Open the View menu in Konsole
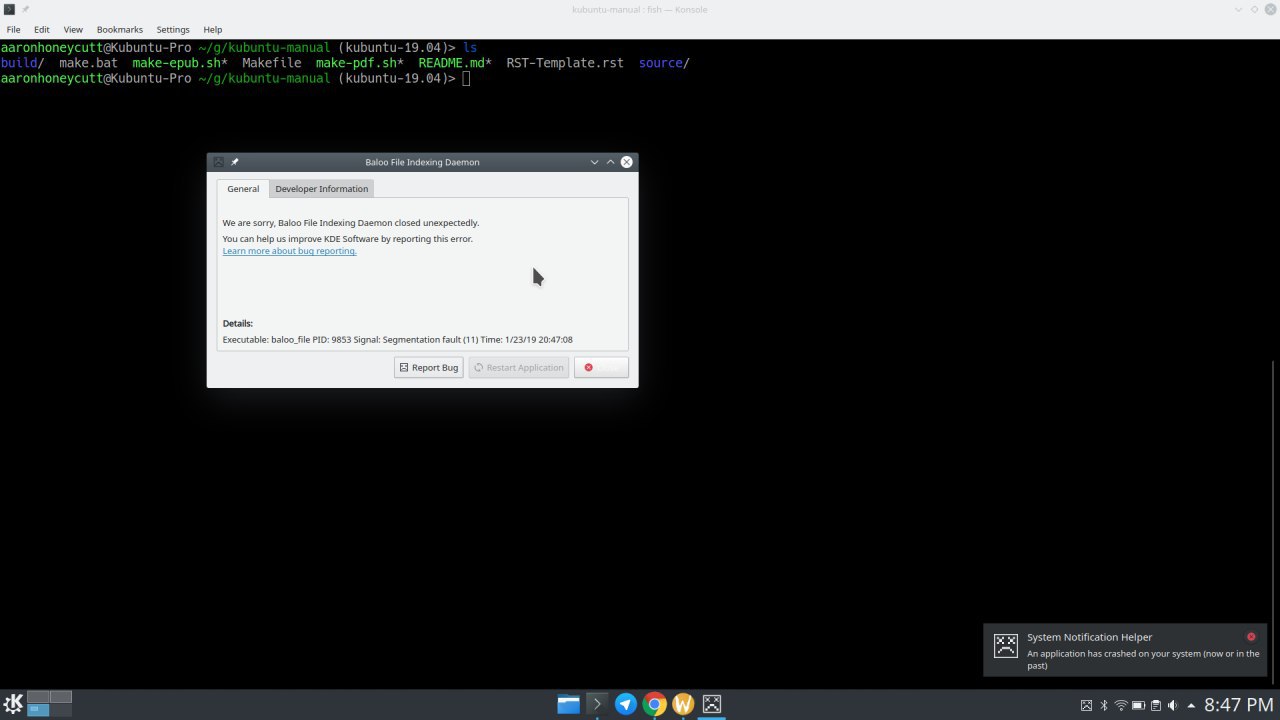The image size is (1280, 720). (73, 30)
